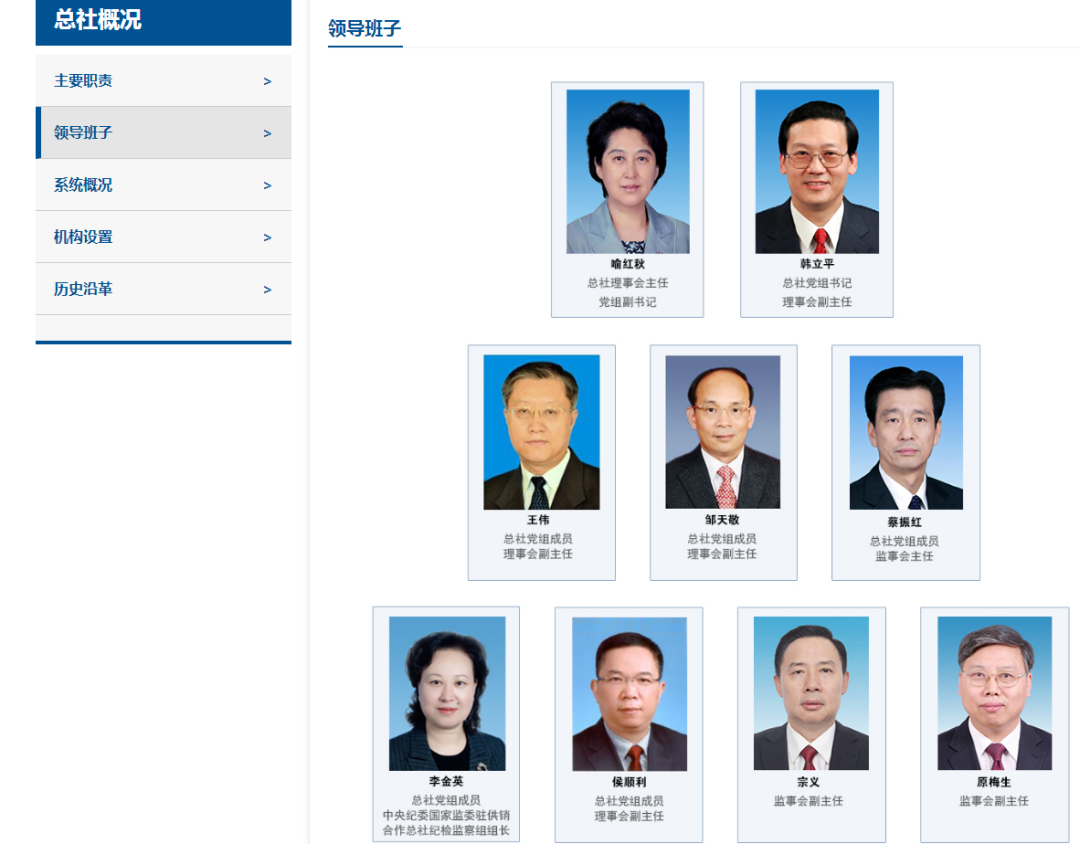Click the chevron arrow beside 机构设置
This screenshot has width=1080, height=844.
(x=267, y=238)
